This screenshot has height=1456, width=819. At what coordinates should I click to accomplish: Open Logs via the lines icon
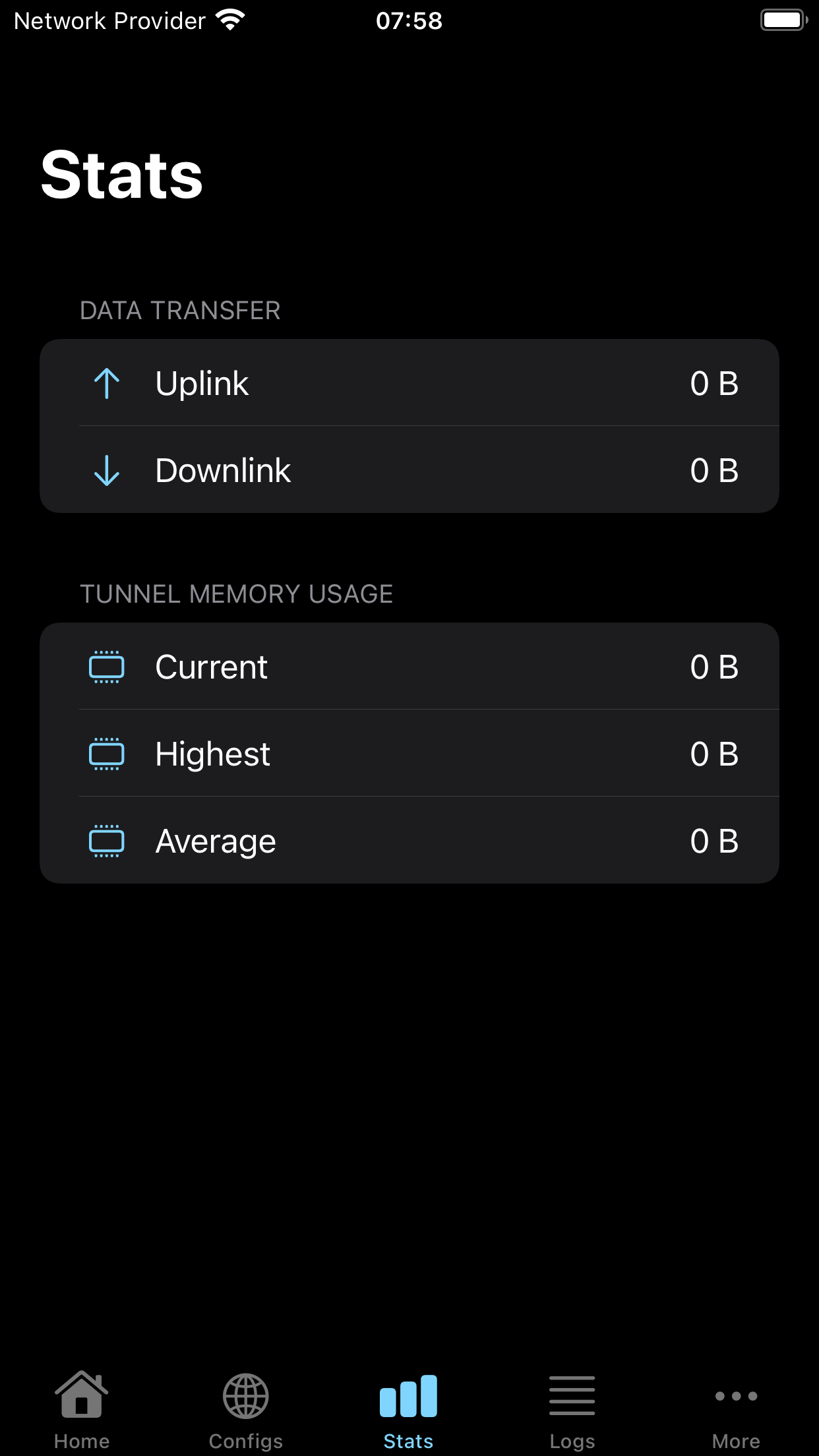pos(572,1395)
